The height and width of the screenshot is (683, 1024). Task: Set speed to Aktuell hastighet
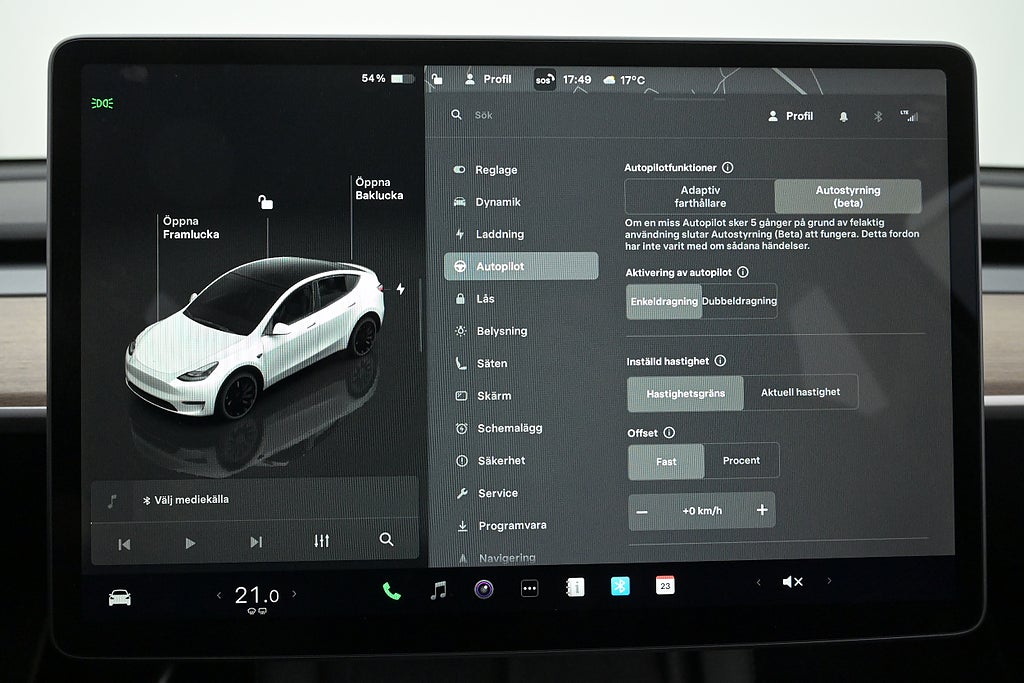point(800,393)
